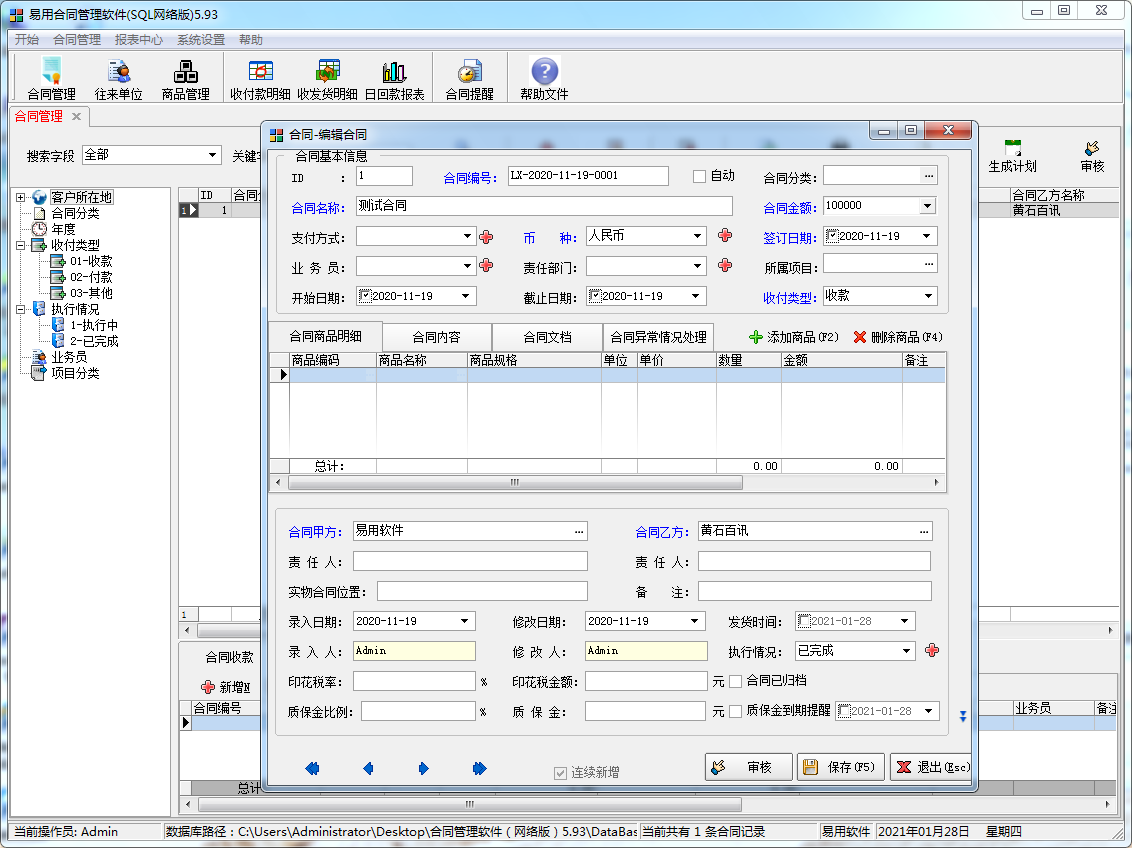Image resolution: width=1132 pixels, height=848 pixels.
Task: Open 收付款明细 toolbar icon
Action: [x=260, y=79]
